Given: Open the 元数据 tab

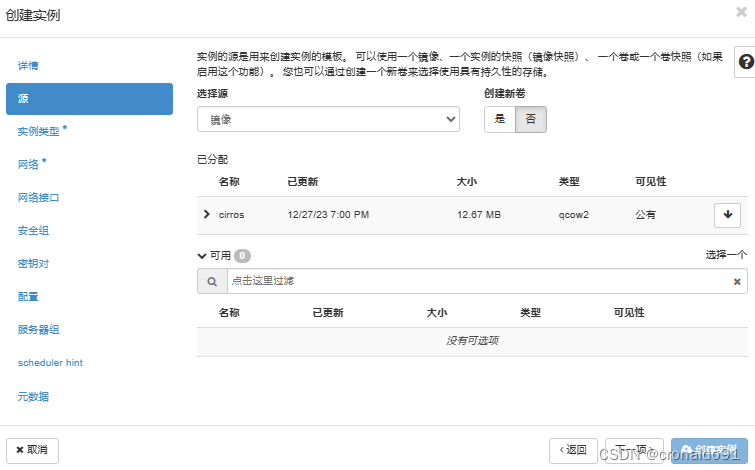Looking at the screenshot, I should tap(33, 396).
